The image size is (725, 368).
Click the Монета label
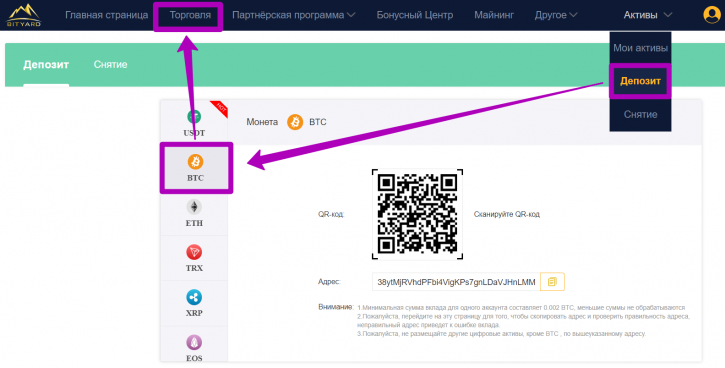262,123
